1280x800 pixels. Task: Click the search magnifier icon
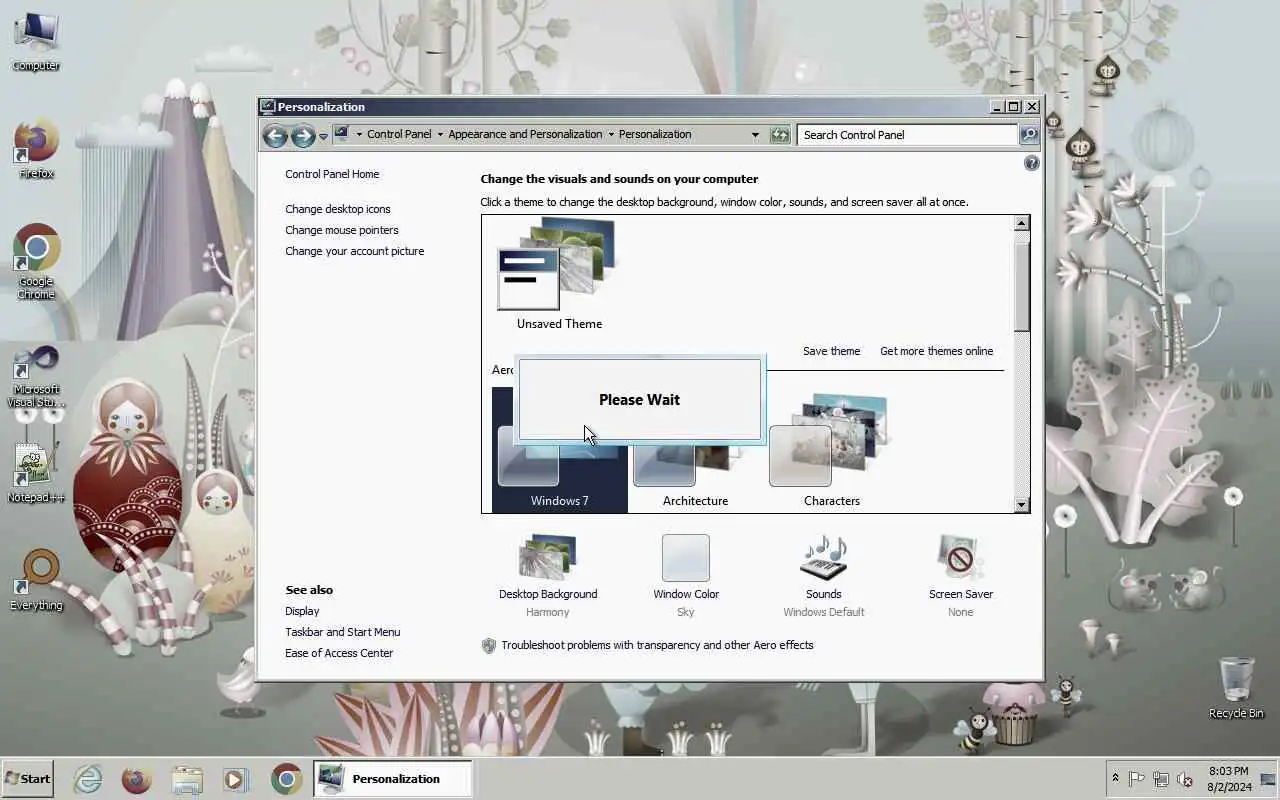point(1029,135)
